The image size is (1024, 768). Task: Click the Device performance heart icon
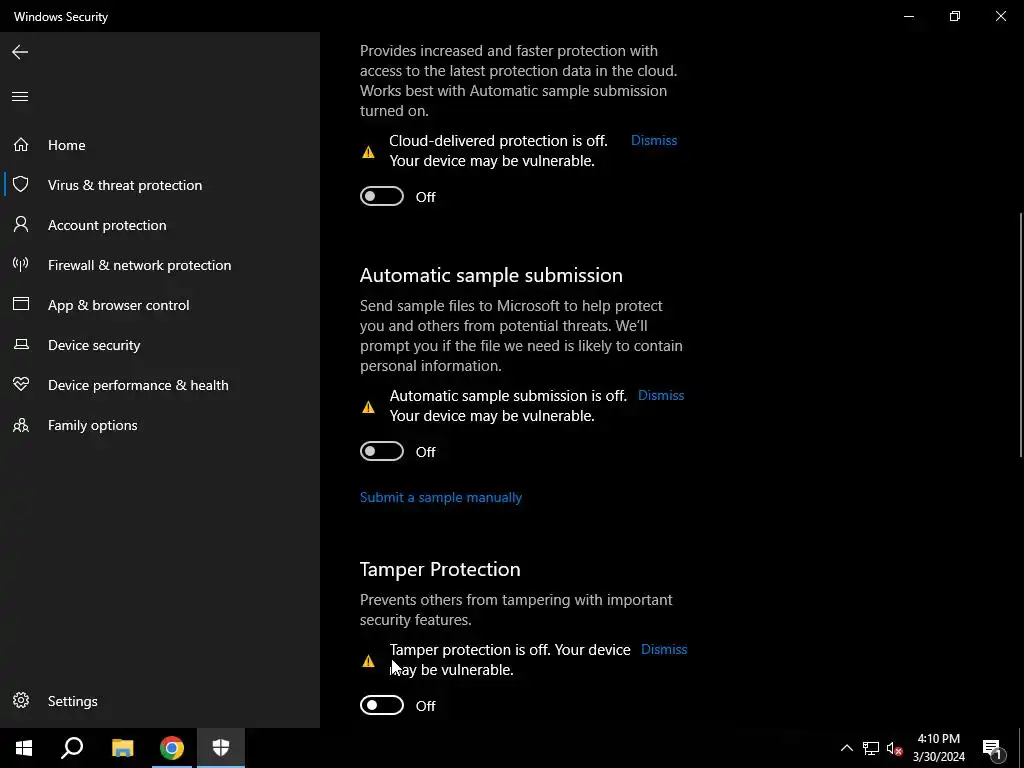[x=21, y=385]
